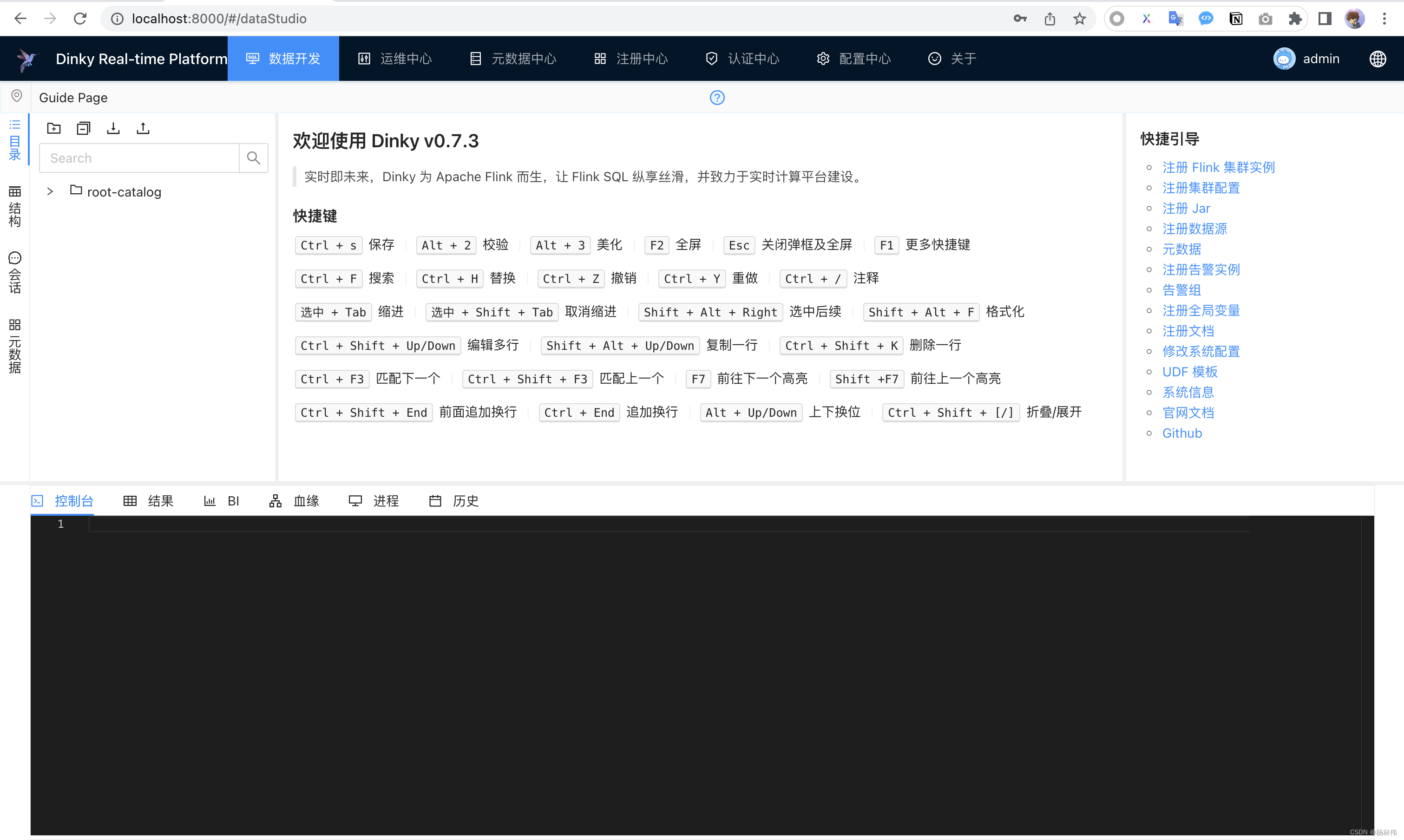Click the download/import icon in catalog toolbar

[x=113, y=129]
